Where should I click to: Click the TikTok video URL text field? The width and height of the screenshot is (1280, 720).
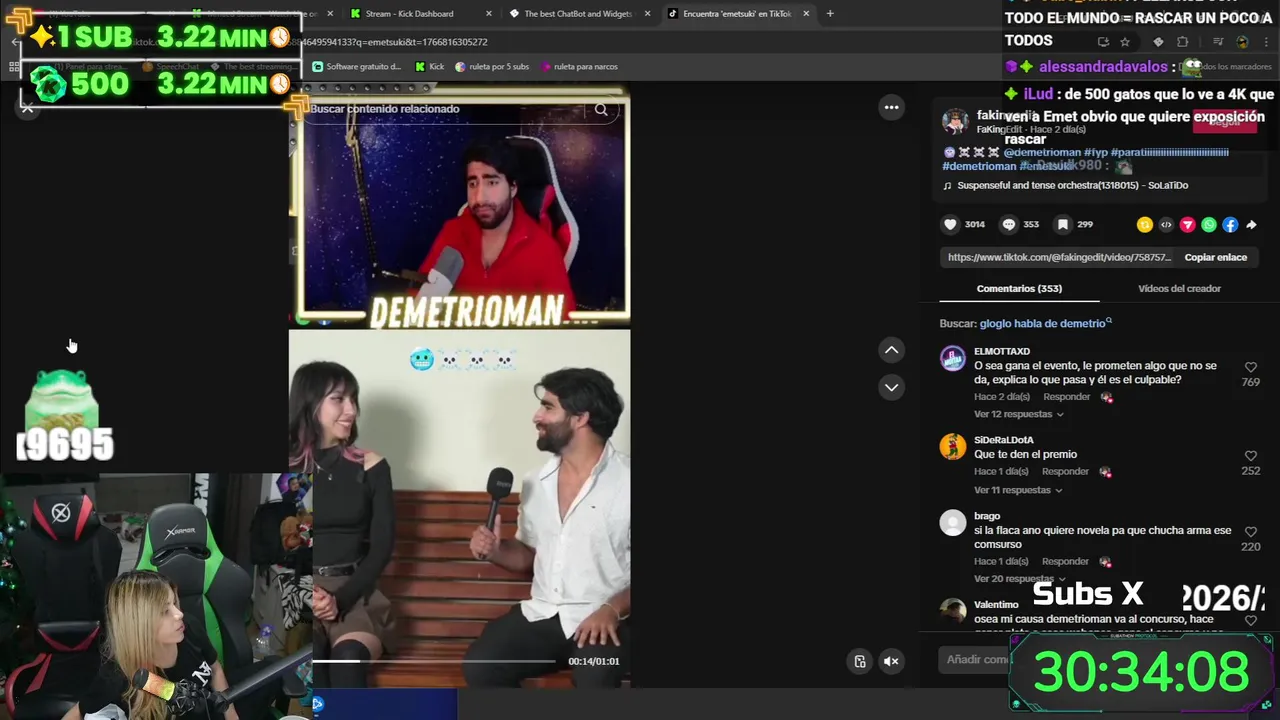pos(1058,257)
